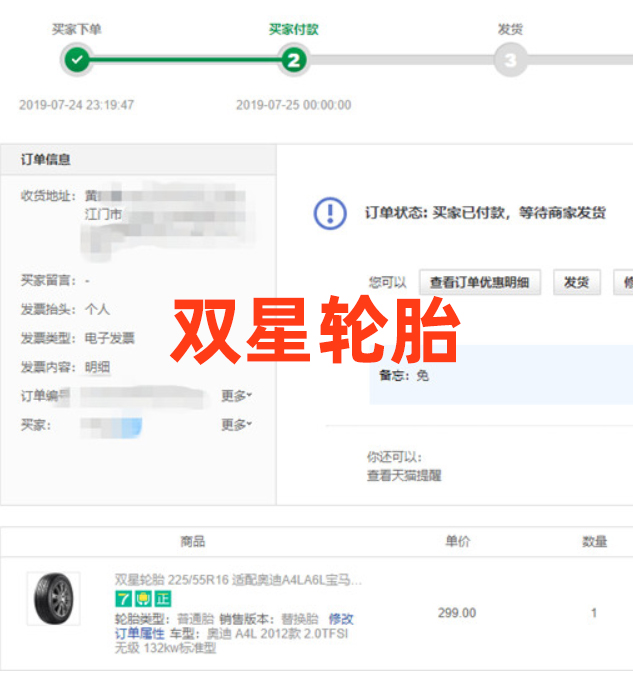
Task: Click the step 2 circle for 买家付款
Action: pyautogui.click(x=293, y=60)
